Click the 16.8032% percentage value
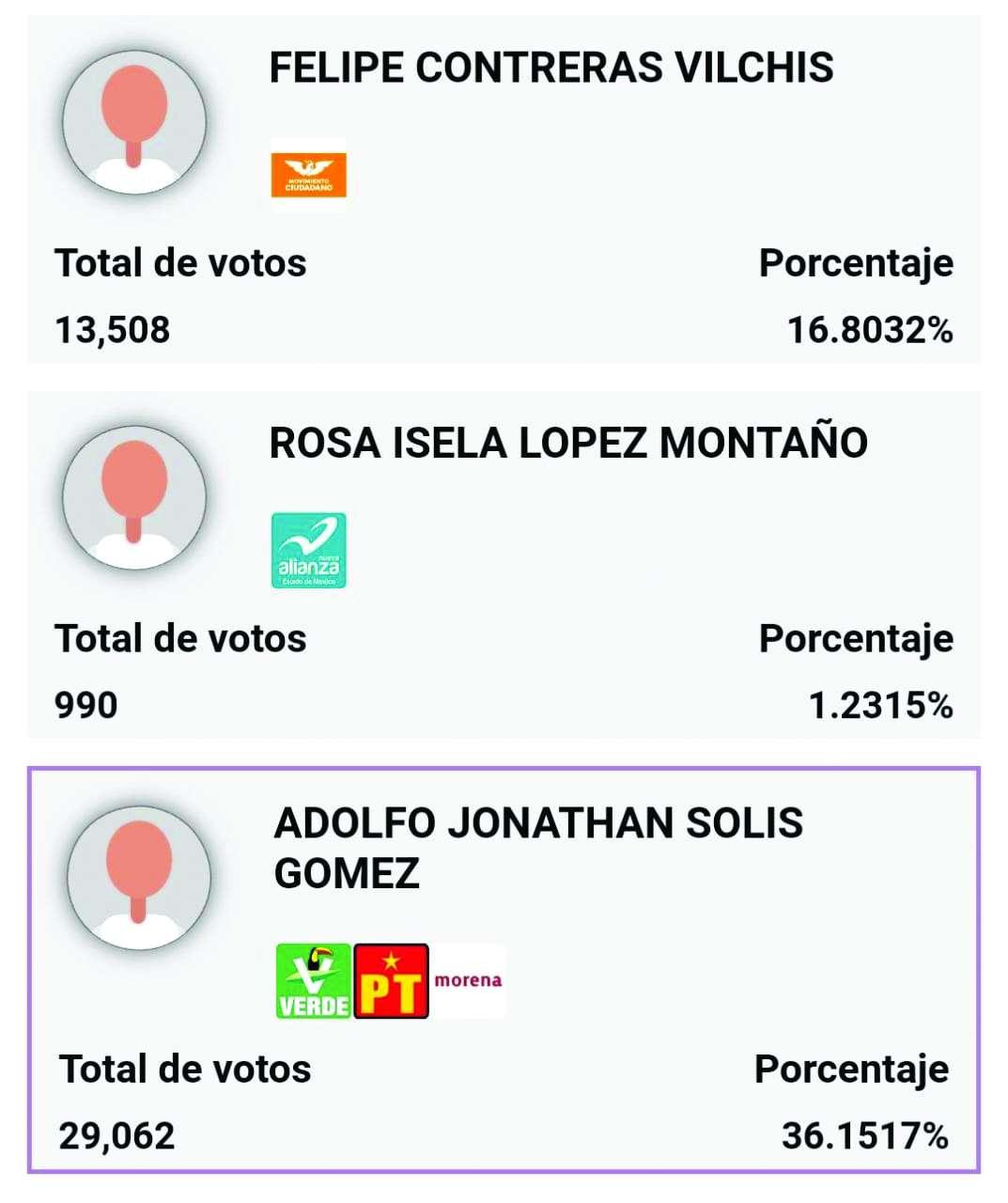 (x=870, y=330)
